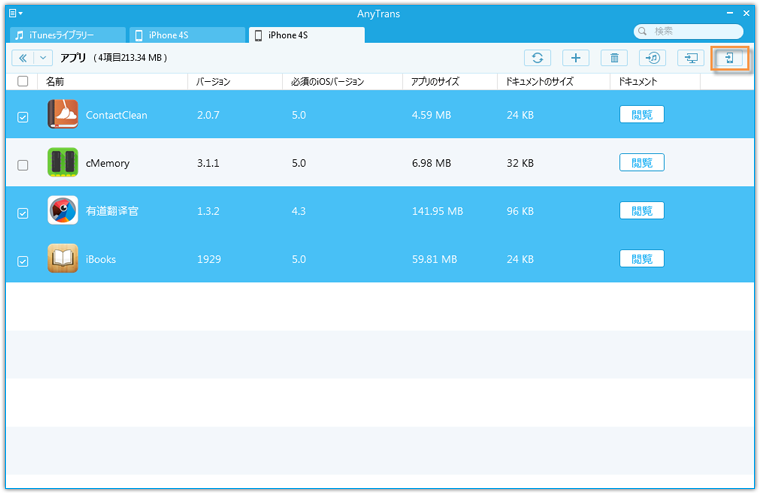The width and height of the screenshot is (760, 494).
Task: Open the top-left application menu dropdown
Action: (16, 13)
